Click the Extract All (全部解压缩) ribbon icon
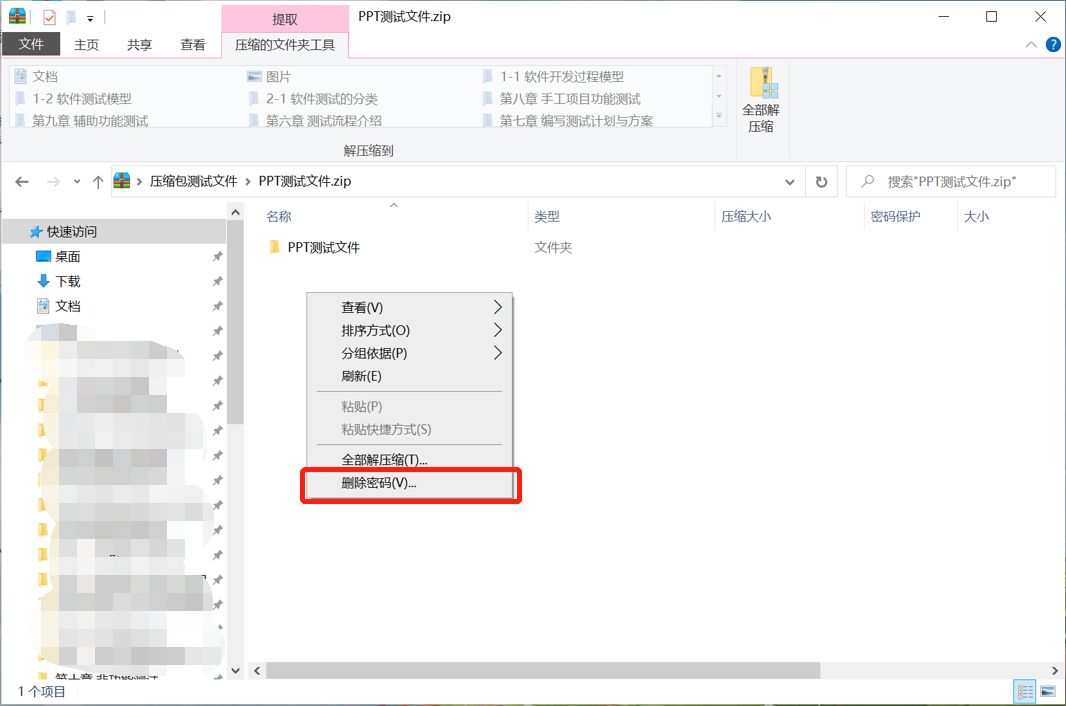Screen dimensions: 1066x706 coord(760,101)
